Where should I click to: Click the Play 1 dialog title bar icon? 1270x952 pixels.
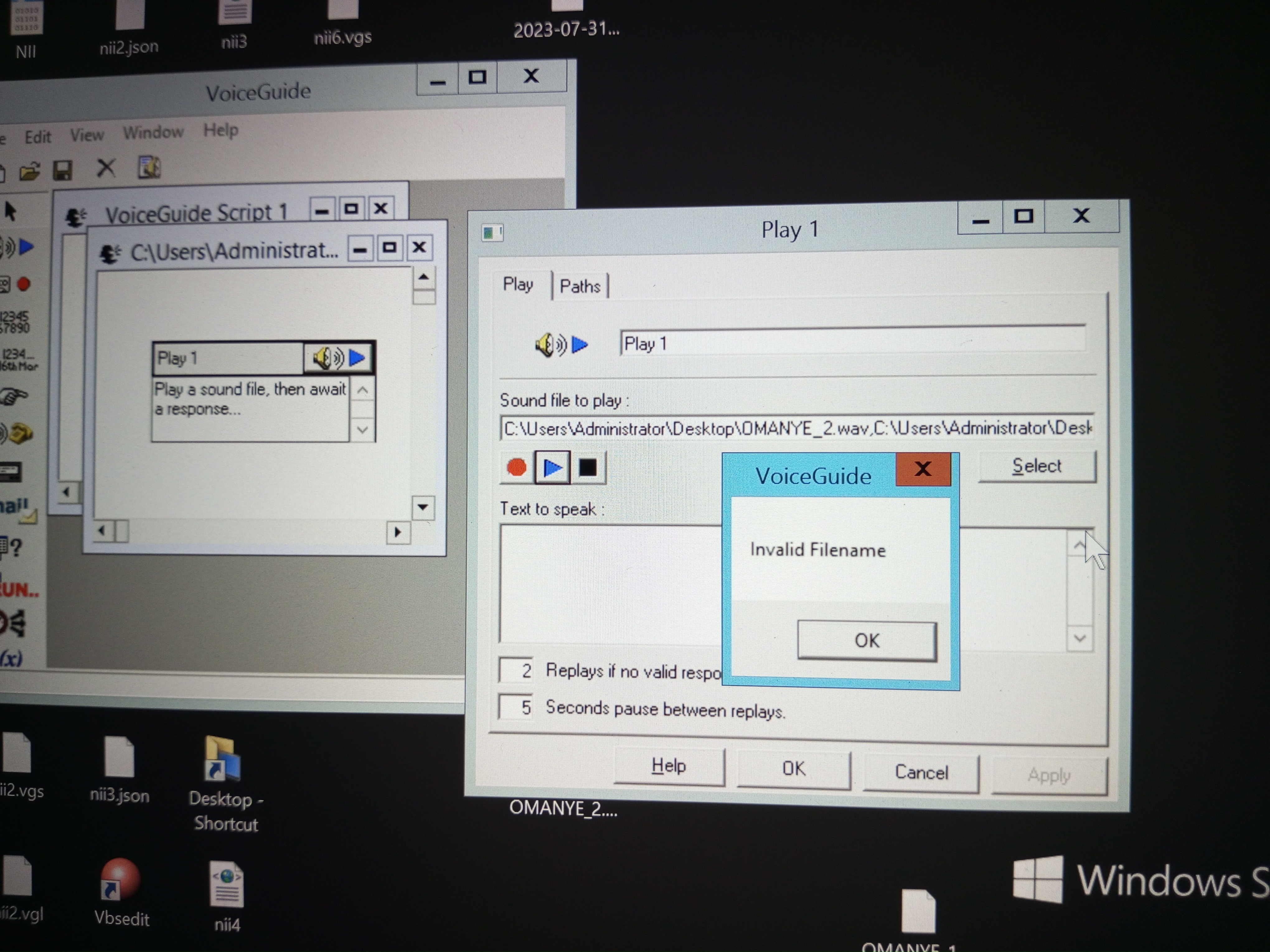492,232
